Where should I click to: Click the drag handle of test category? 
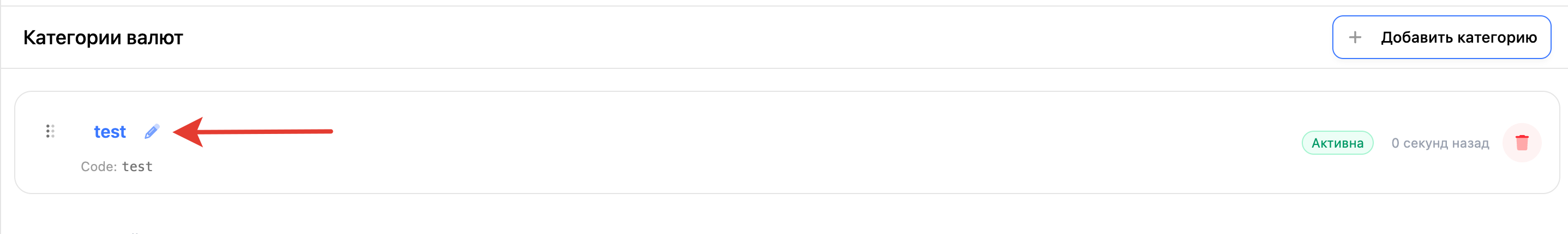pyautogui.click(x=50, y=131)
